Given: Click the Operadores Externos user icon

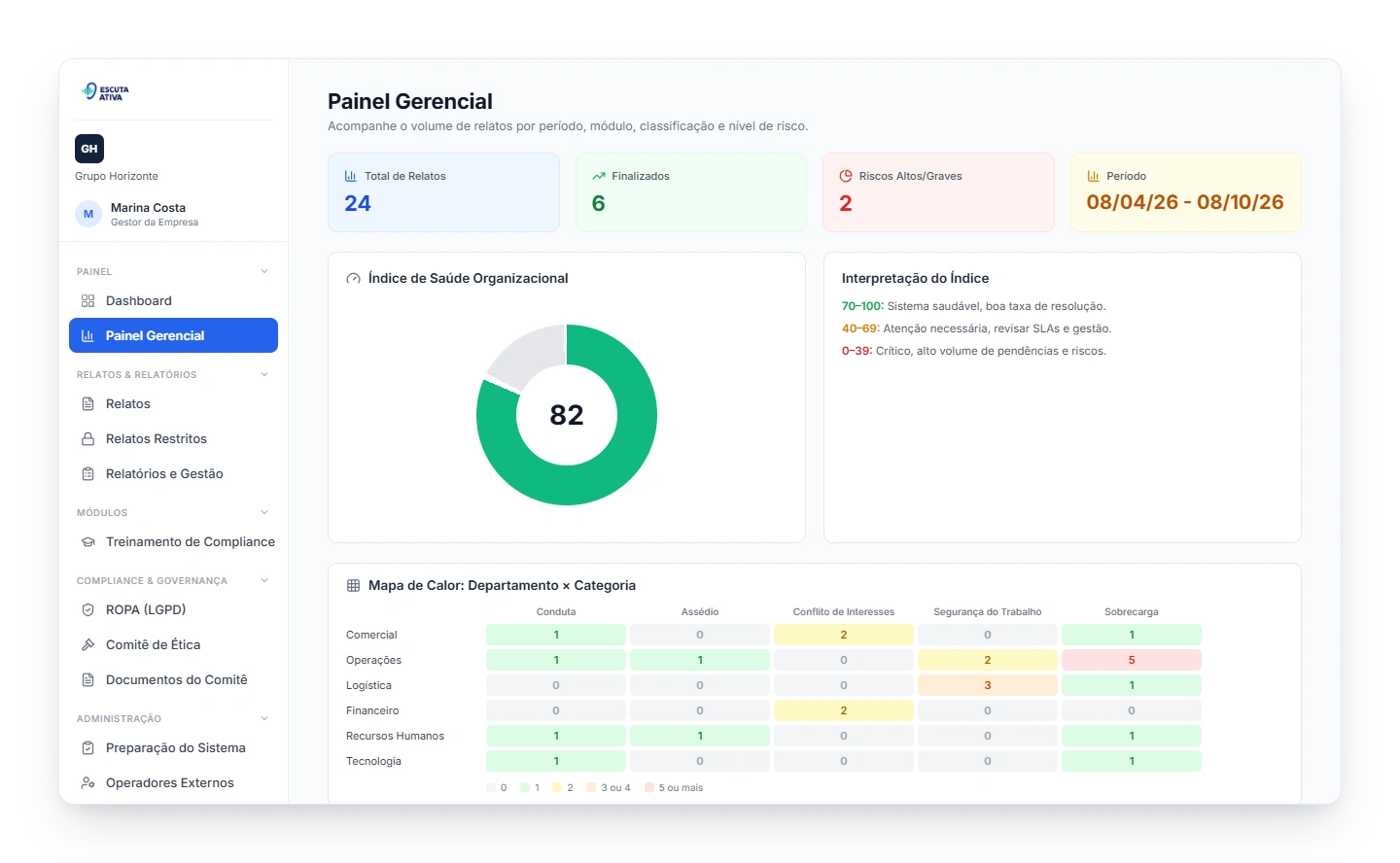Looking at the screenshot, I should pyautogui.click(x=88, y=783).
